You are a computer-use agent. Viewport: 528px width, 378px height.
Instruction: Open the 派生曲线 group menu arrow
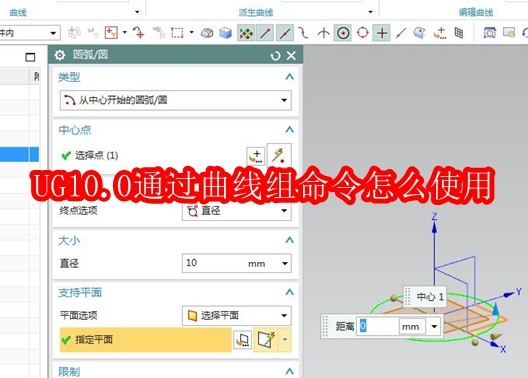(x=370, y=12)
